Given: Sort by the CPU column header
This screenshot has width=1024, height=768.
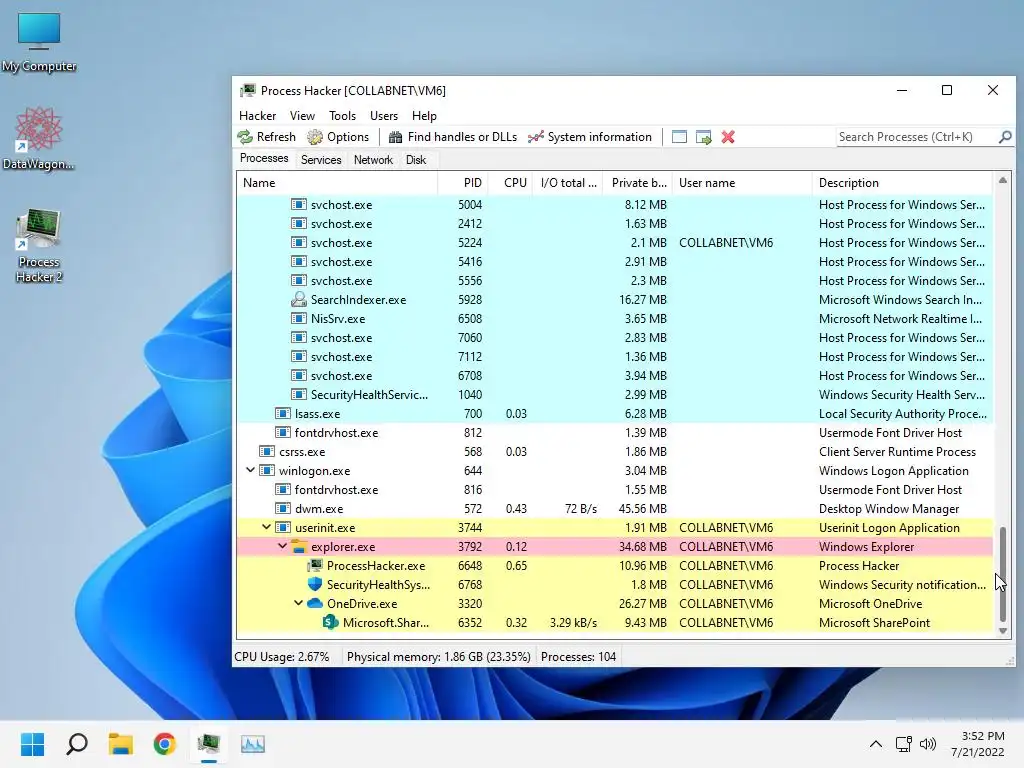Looking at the screenshot, I should [x=510, y=183].
